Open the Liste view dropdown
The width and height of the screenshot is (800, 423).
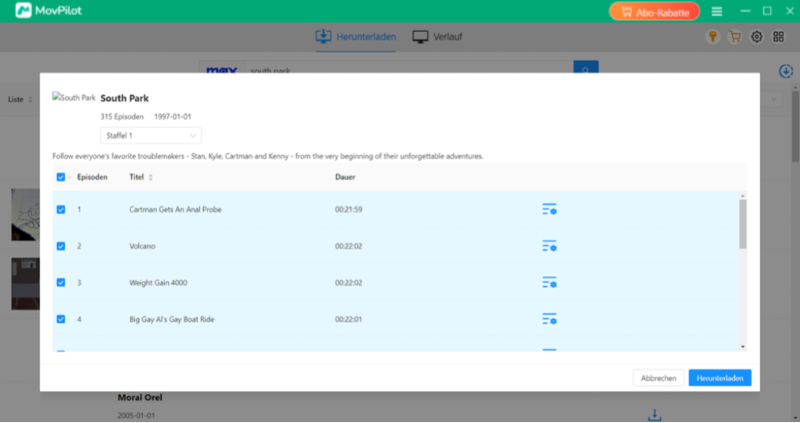20,99
